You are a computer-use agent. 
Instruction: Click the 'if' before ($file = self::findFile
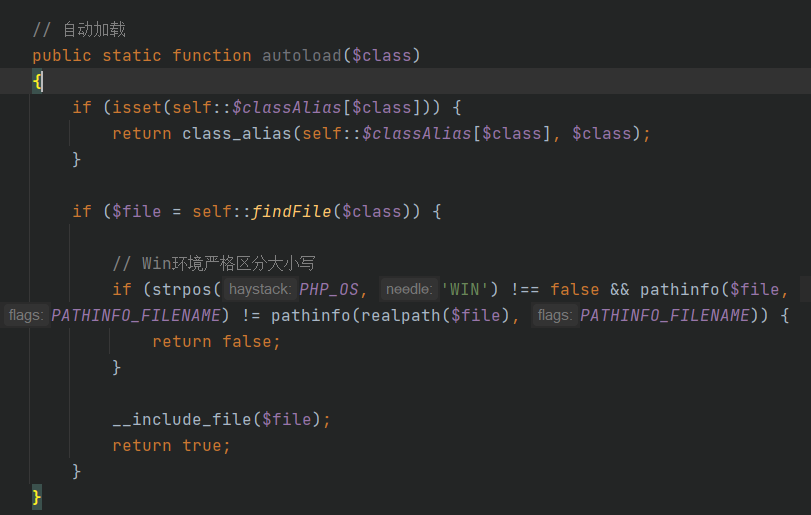pos(82,211)
